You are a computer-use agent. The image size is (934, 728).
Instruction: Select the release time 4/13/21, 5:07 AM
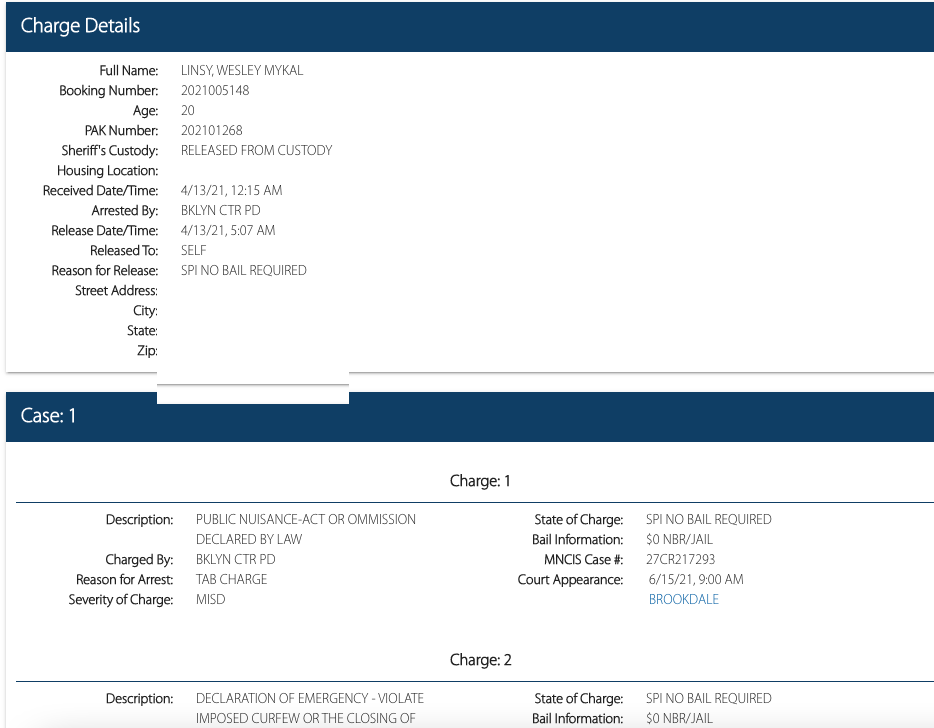click(x=228, y=231)
